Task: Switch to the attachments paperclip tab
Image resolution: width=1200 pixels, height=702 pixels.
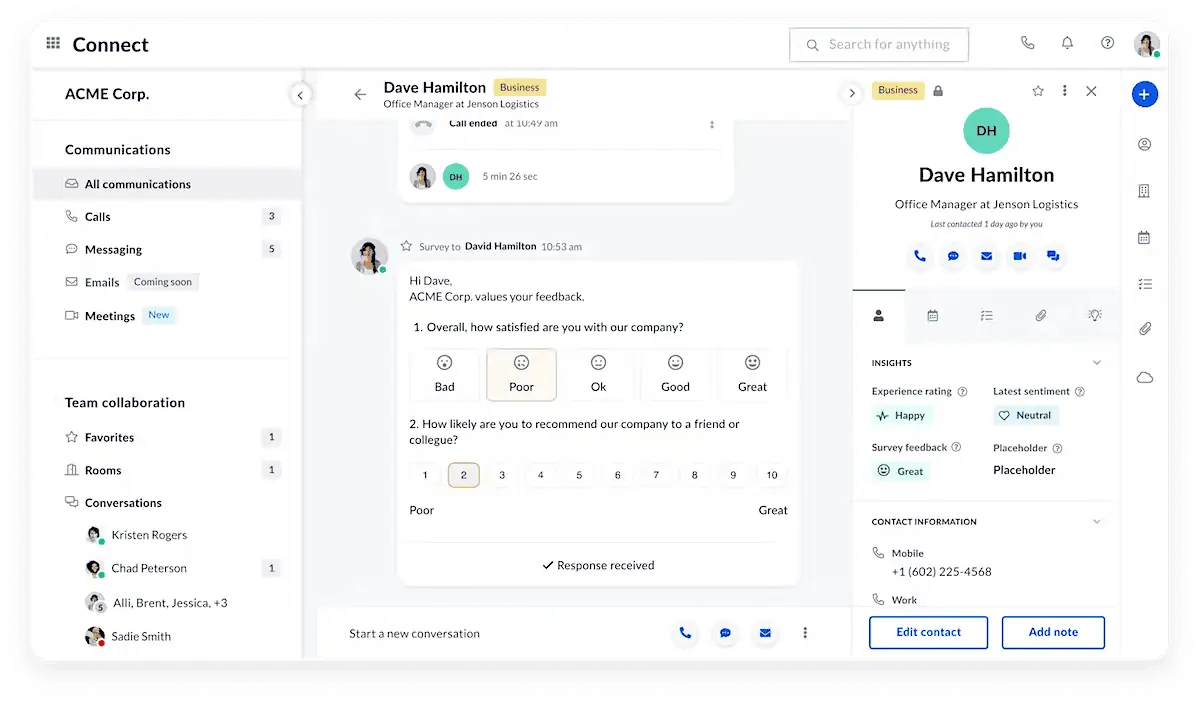Action: click(x=1040, y=315)
